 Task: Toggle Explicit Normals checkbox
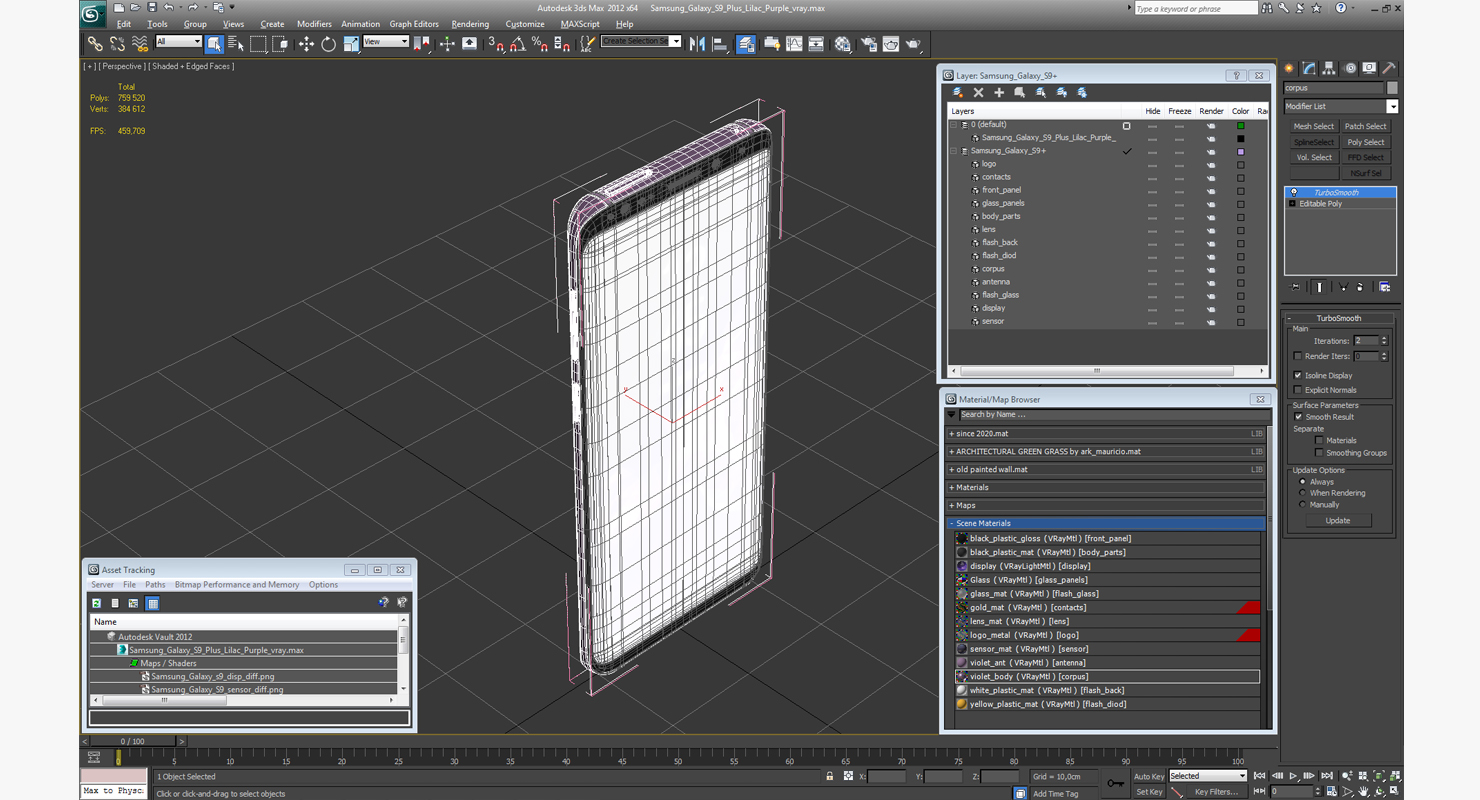pyautogui.click(x=1298, y=390)
